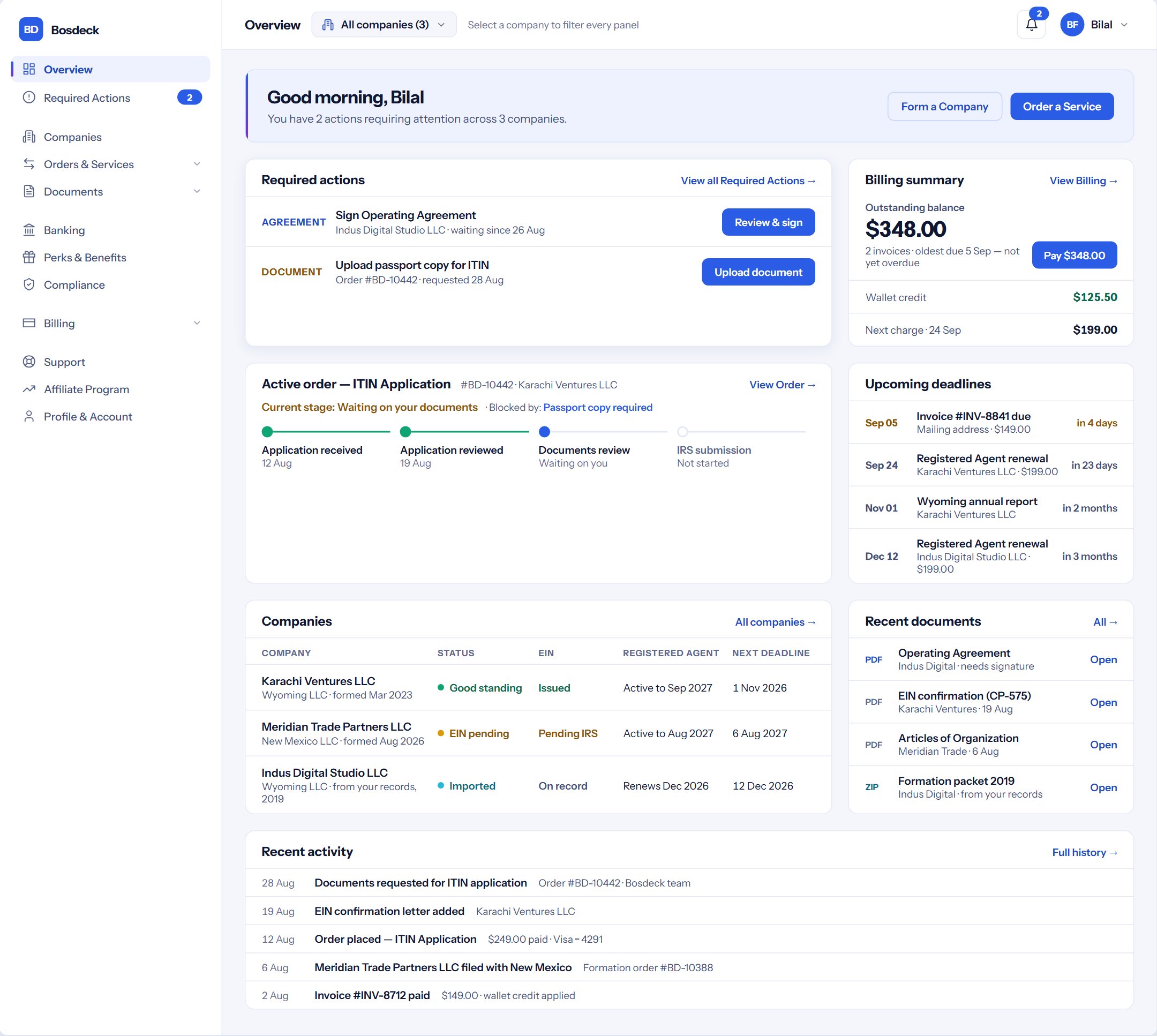
Task: Click the Orders & Services arrows icon
Action: [x=29, y=164]
